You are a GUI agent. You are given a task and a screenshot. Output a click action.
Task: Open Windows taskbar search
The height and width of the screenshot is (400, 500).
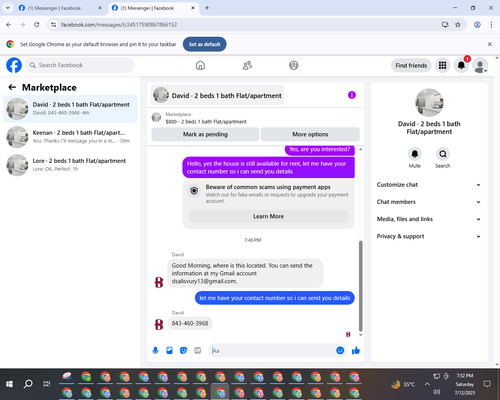(x=28, y=384)
